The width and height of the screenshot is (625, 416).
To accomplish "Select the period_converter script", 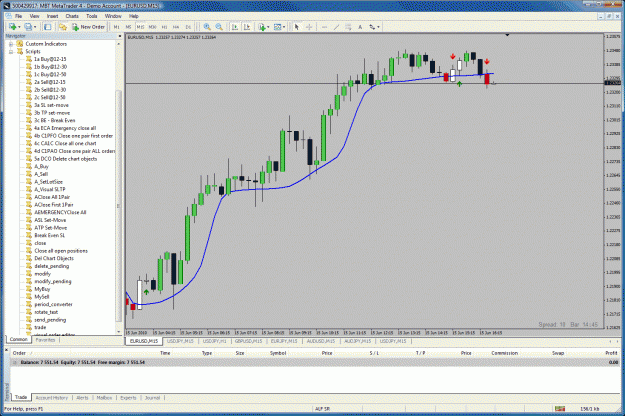I will pyautogui.click(x=53, y=304).
